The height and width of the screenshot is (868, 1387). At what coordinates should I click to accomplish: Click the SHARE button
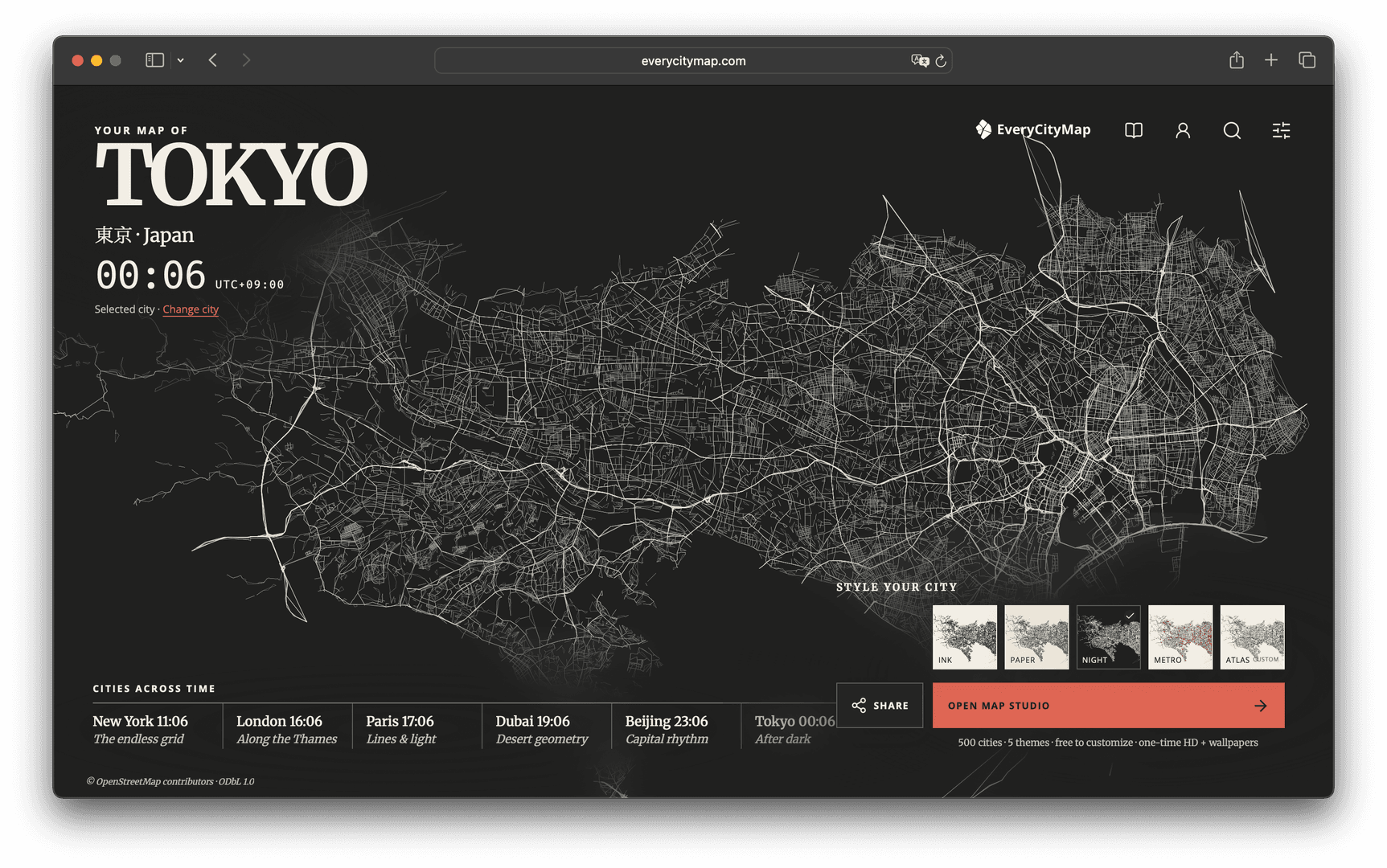pos(880,706)
